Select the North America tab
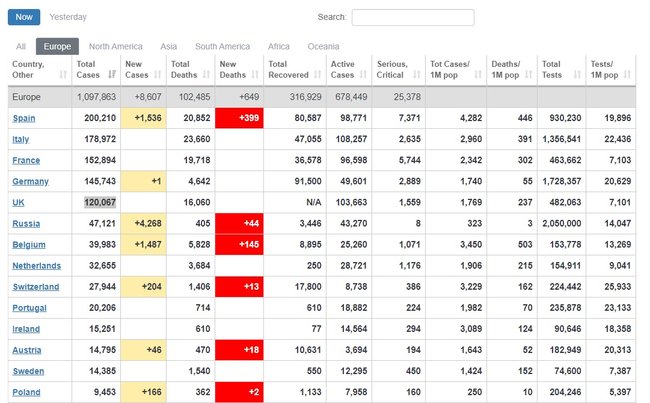 (116, 46)
